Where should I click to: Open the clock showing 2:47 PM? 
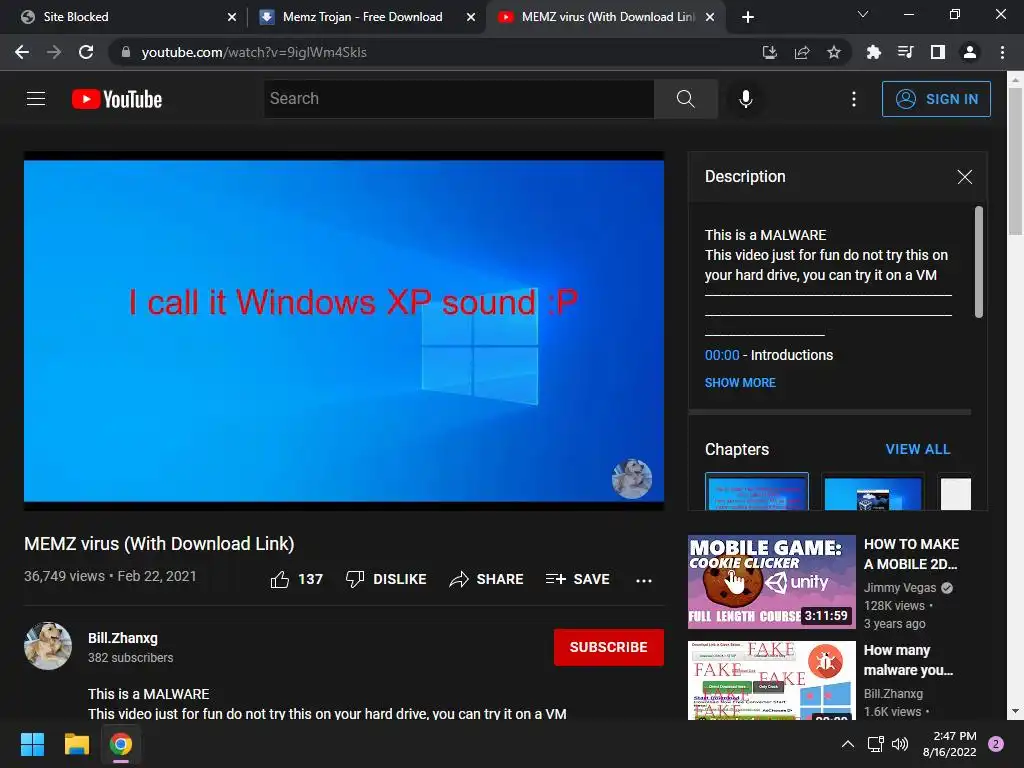(950, 744)
